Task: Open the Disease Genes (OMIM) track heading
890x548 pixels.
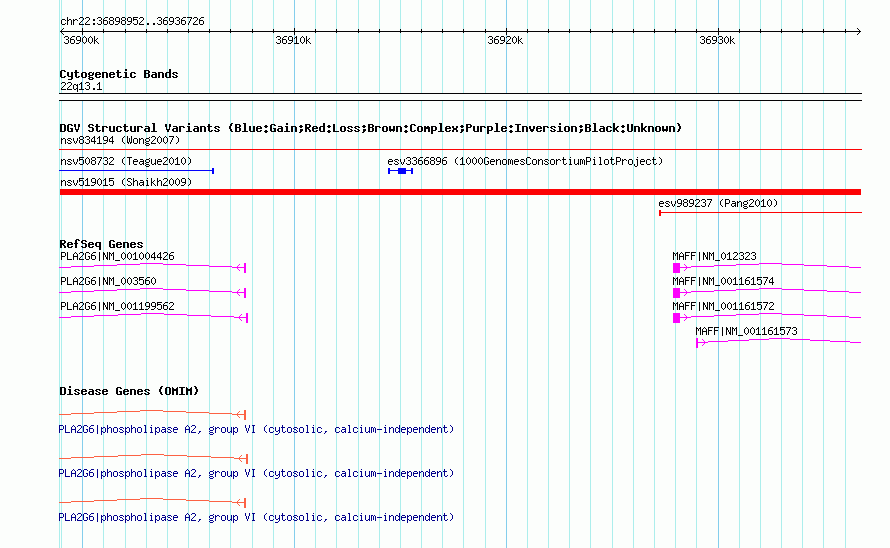Action: pos(129,391)
